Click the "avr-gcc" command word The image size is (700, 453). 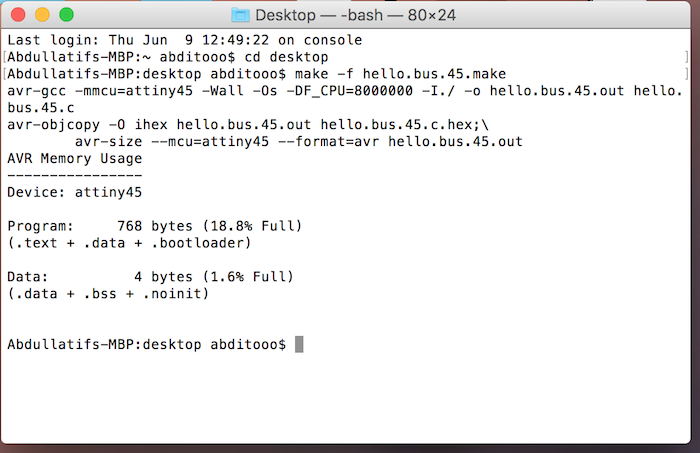[37, 91]
